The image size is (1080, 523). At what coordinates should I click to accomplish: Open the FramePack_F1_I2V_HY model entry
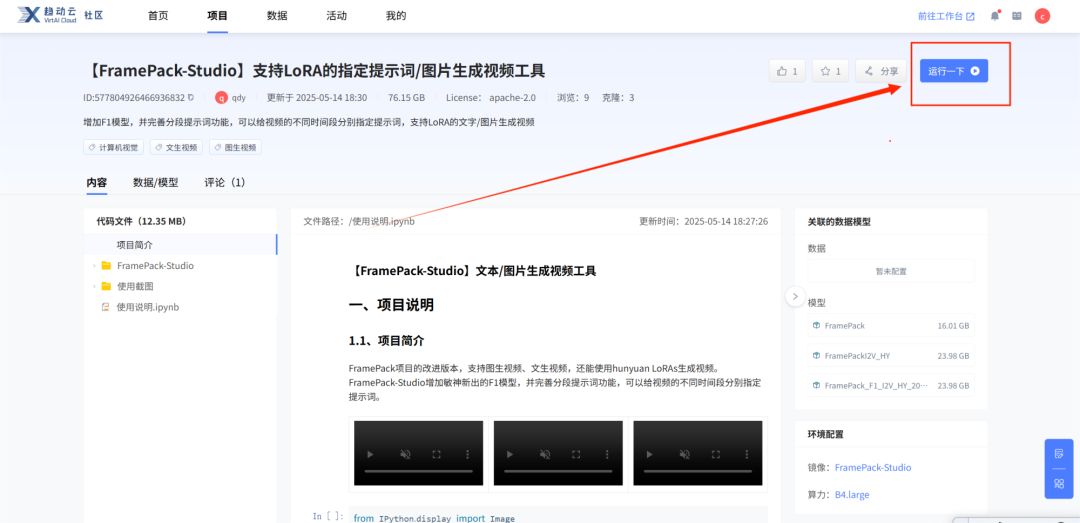point(891,385)
